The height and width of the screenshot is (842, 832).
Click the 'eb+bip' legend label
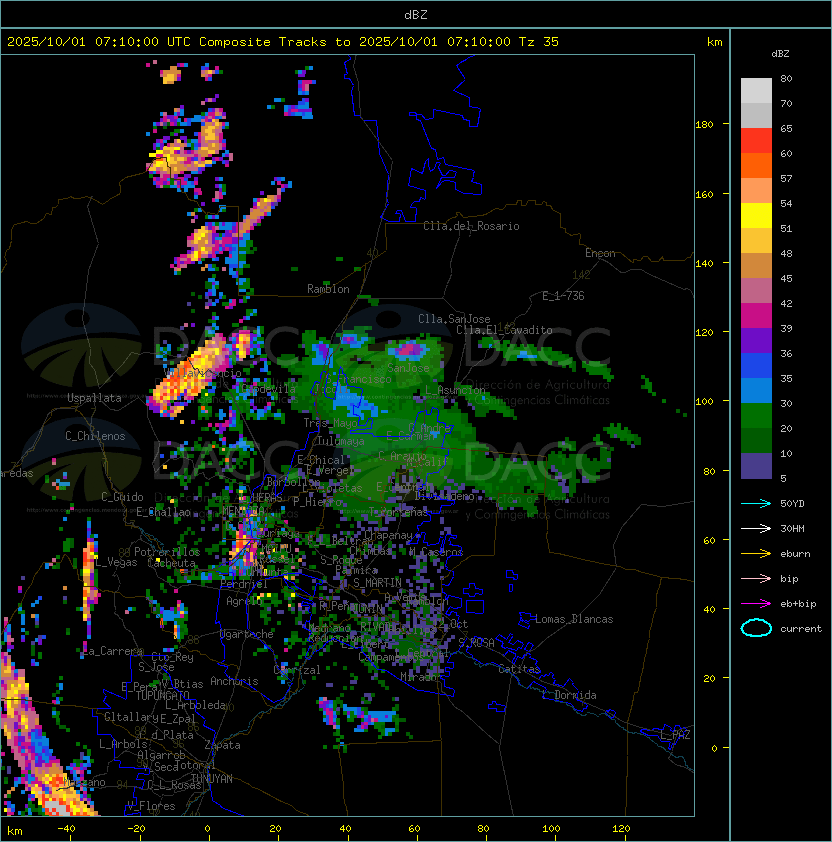798,604
